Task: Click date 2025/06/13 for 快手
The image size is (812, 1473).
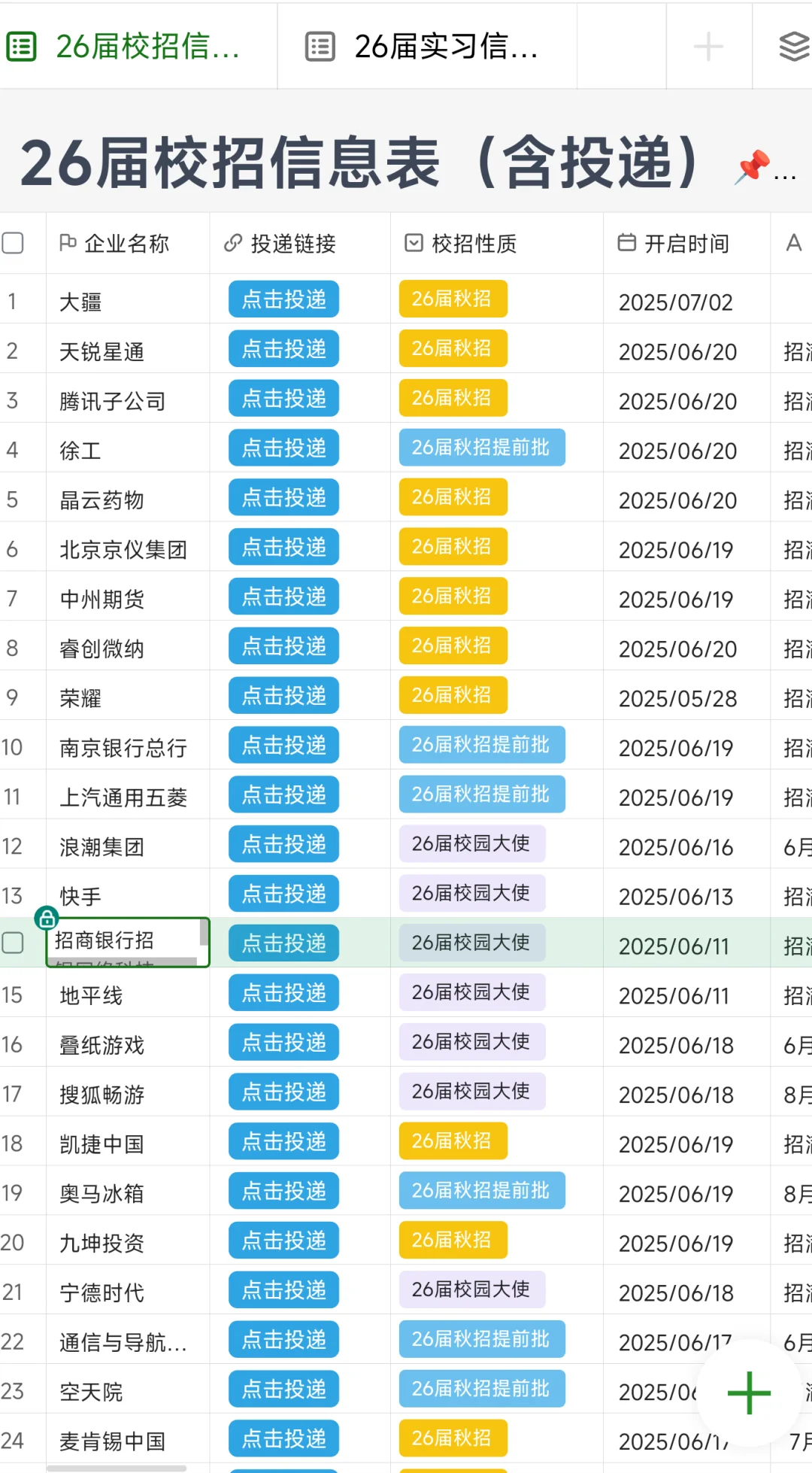Action: pyautogui.click(x=675, y=897)
